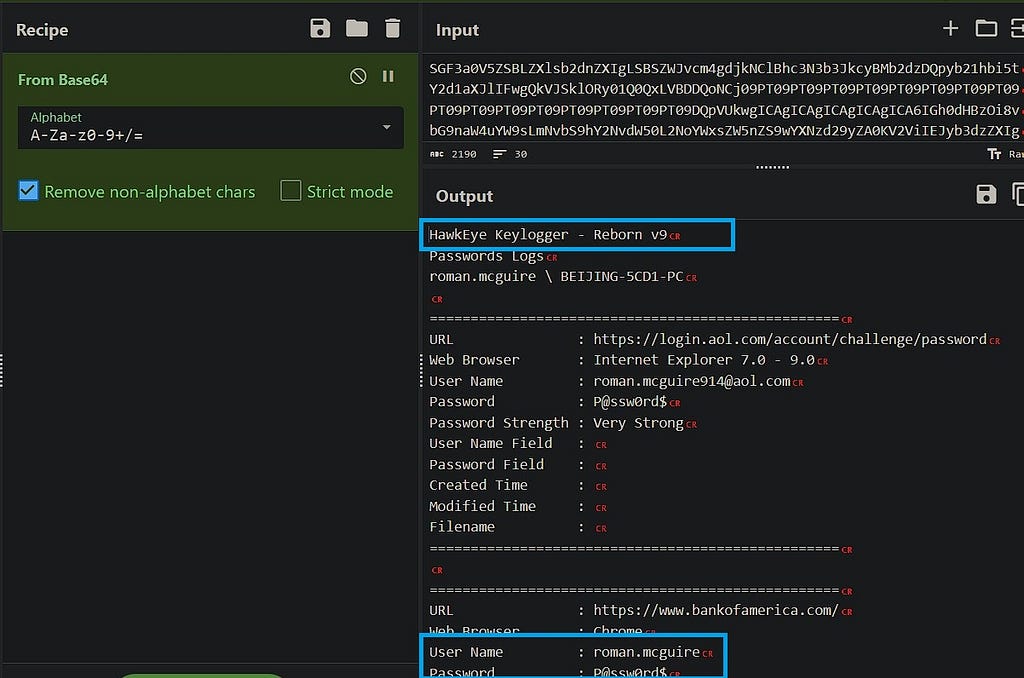Click the Modified Time output row
The width and height of the screenshot is (1024, 678).
(x=518, y=506)
